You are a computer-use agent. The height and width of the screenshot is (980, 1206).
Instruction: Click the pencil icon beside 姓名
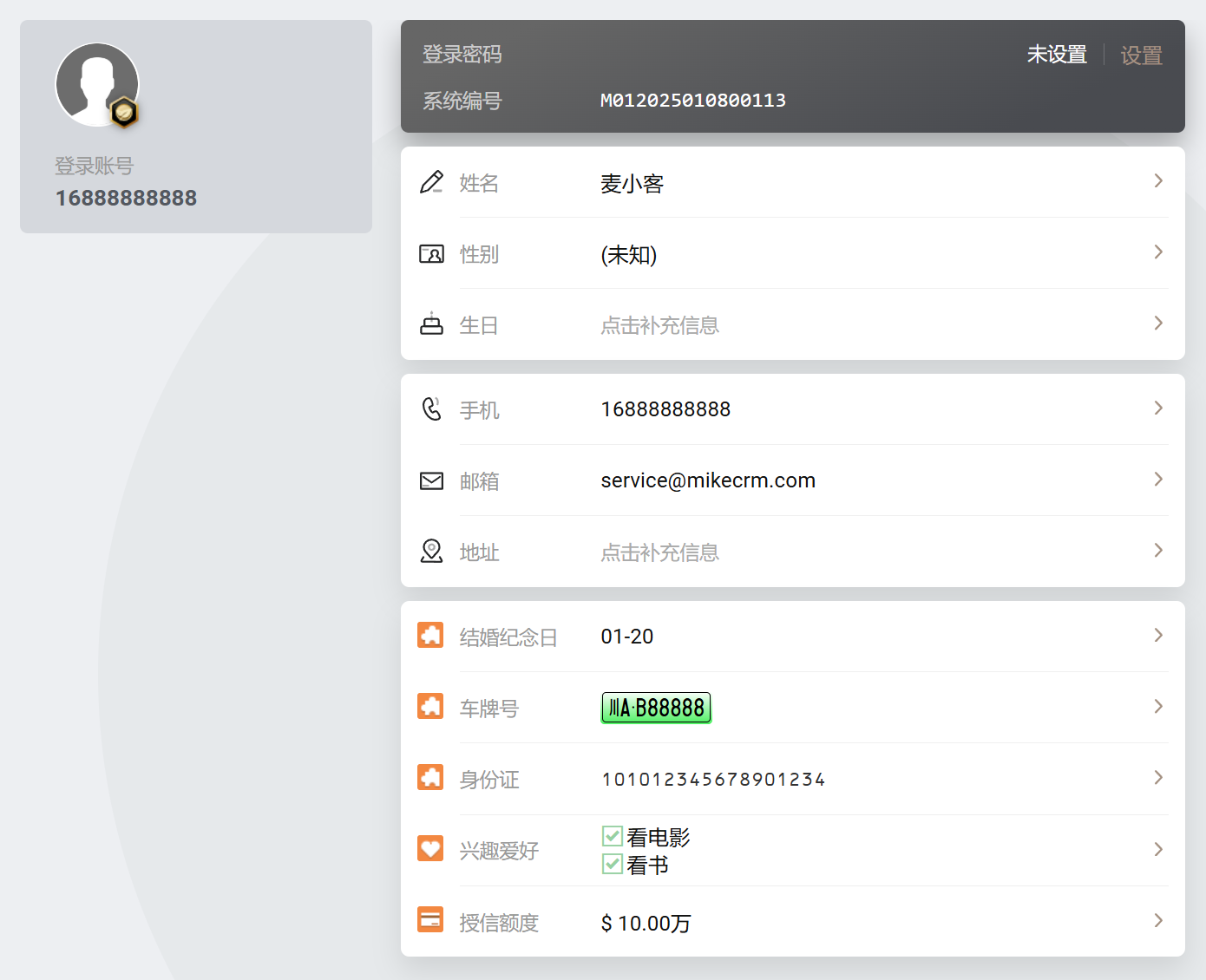[x=431, y=182]
